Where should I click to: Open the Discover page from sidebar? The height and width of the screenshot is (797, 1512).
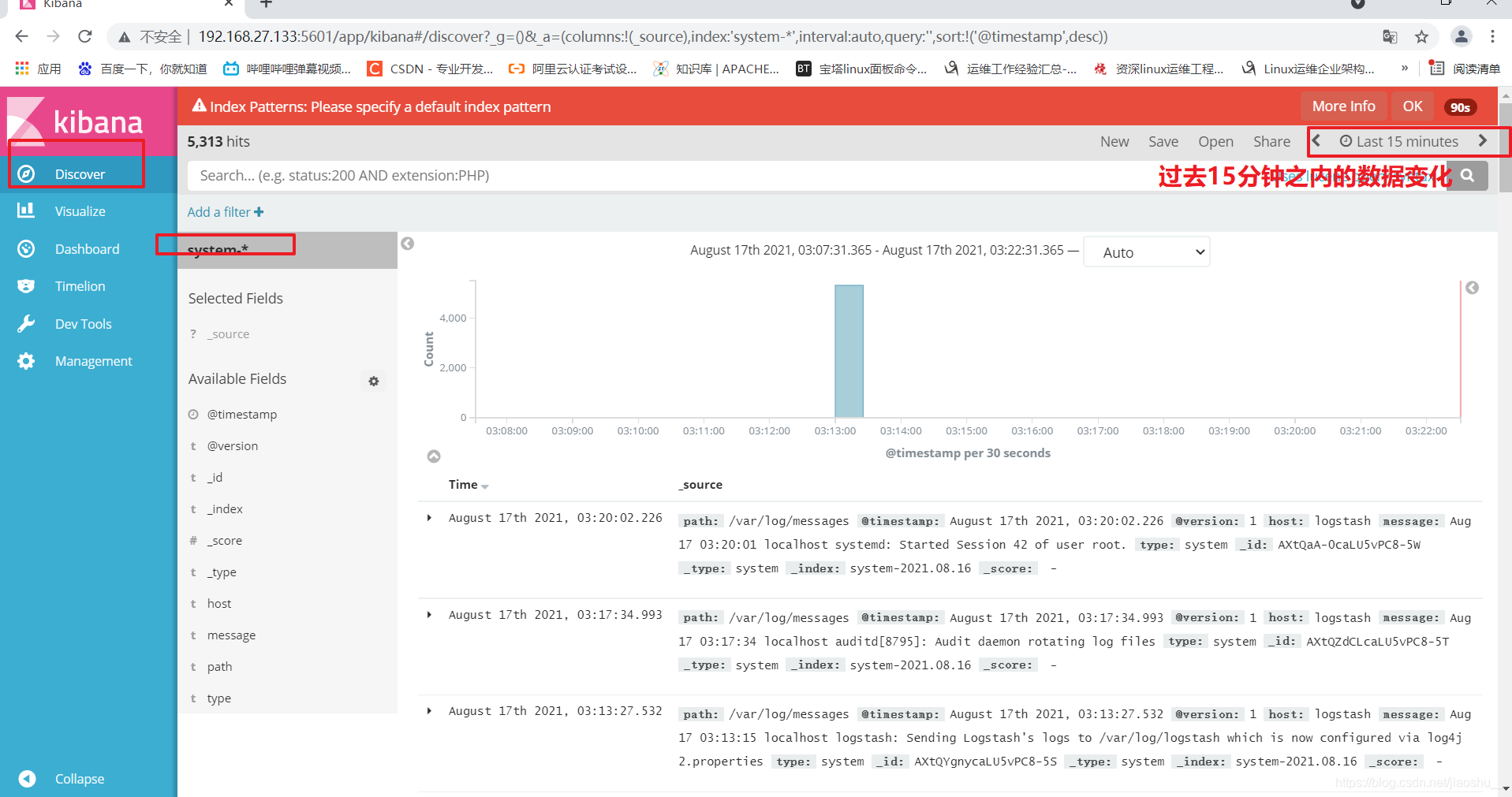point(79,174)
